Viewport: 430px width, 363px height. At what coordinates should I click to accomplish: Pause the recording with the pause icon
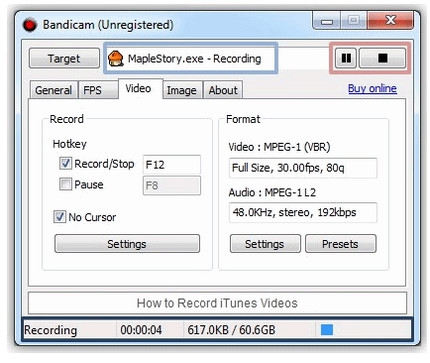pos(346,58)
